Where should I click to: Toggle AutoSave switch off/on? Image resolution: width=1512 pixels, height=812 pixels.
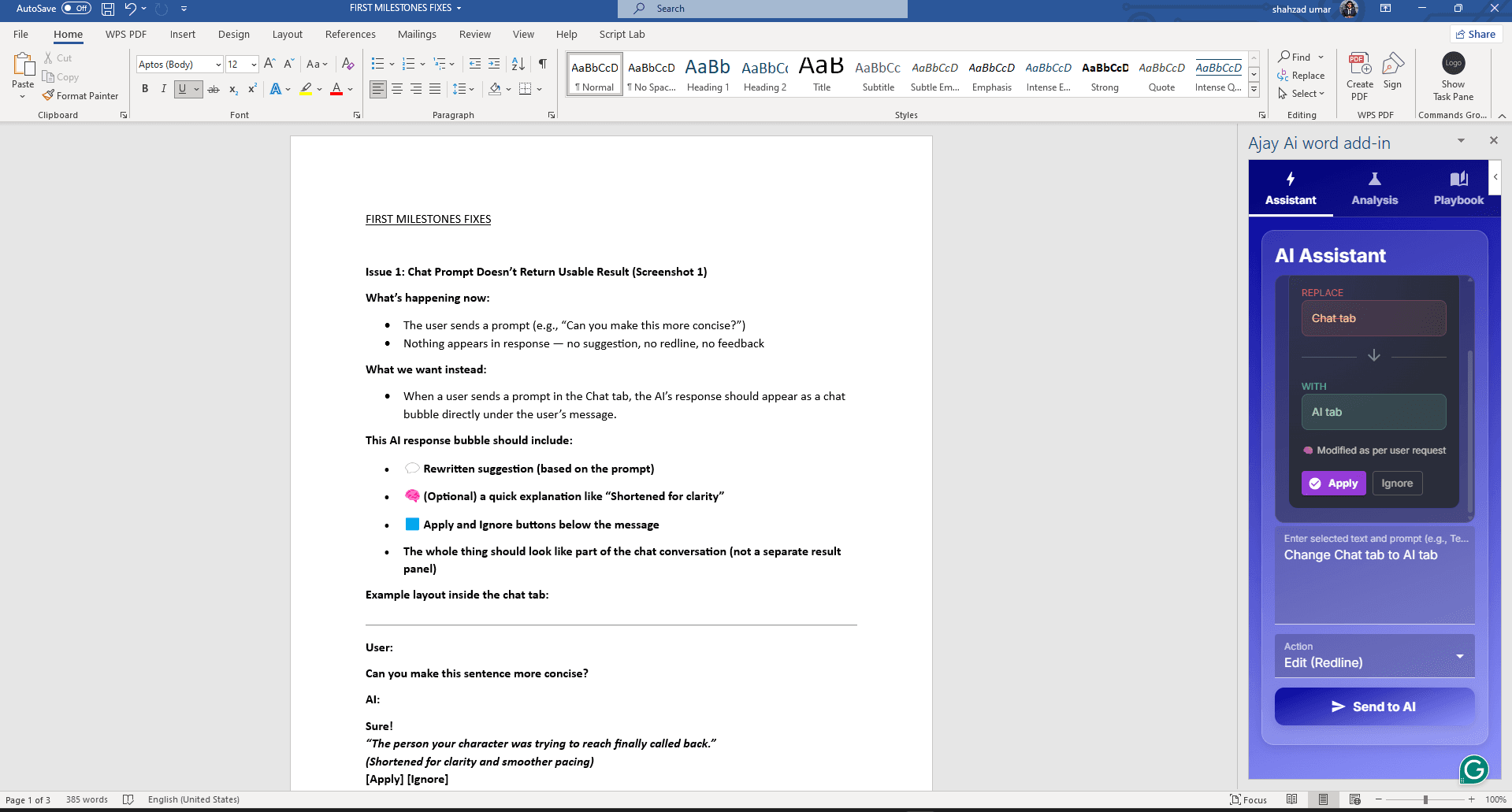[76, 9]
